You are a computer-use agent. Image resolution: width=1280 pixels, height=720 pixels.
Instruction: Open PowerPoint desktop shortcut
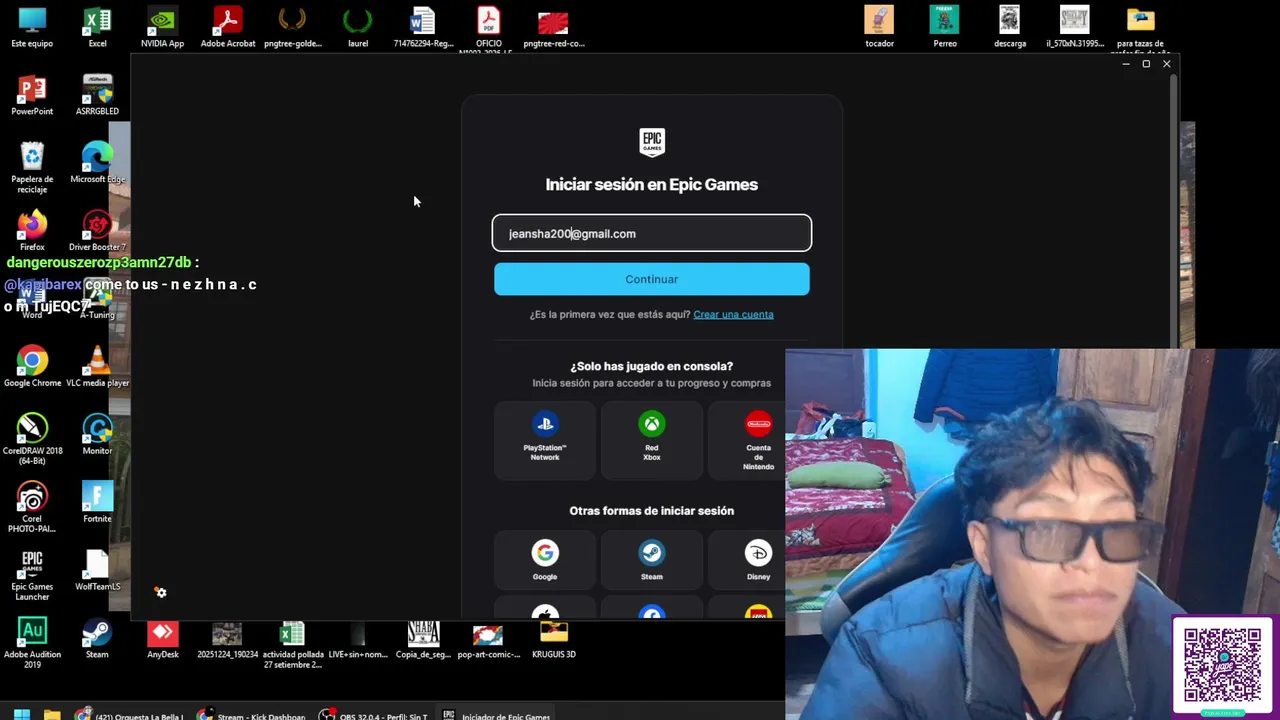[32, 95]
